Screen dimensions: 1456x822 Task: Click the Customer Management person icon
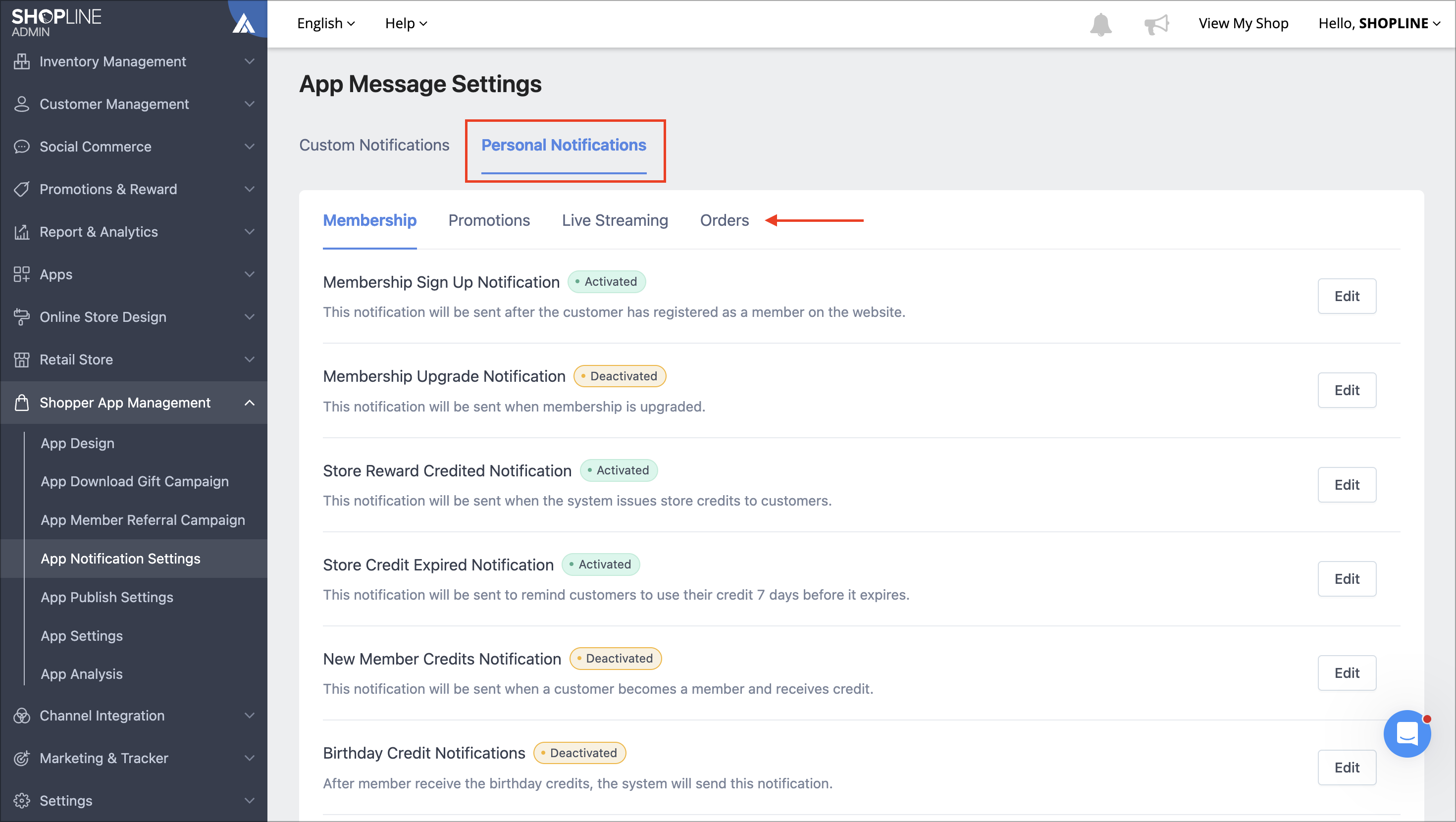point(21,104)
